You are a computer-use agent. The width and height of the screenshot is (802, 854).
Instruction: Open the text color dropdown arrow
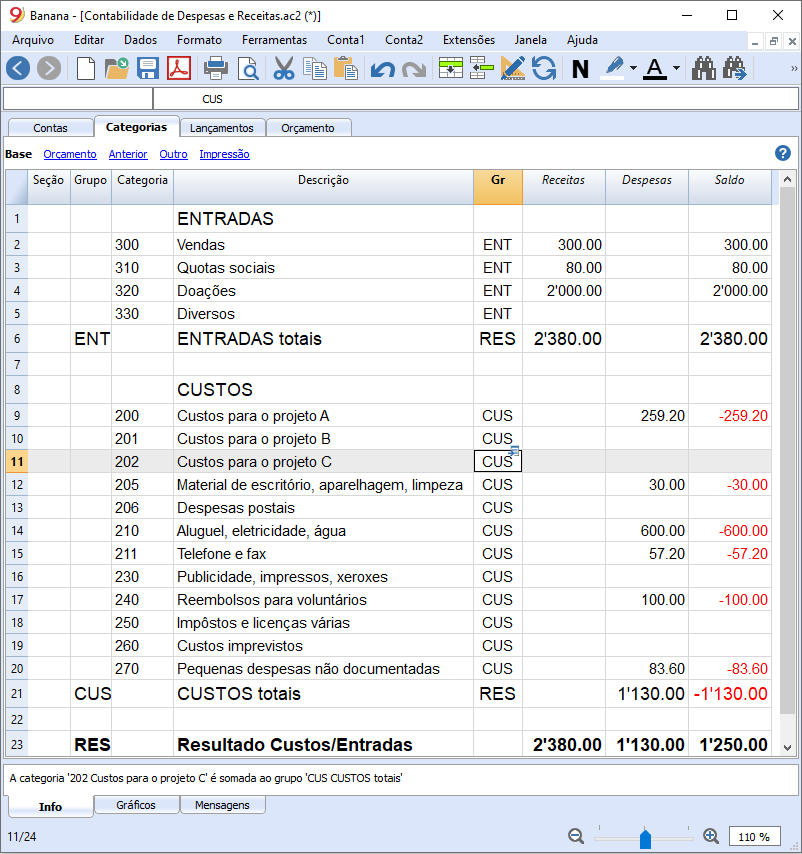[676, 69]
